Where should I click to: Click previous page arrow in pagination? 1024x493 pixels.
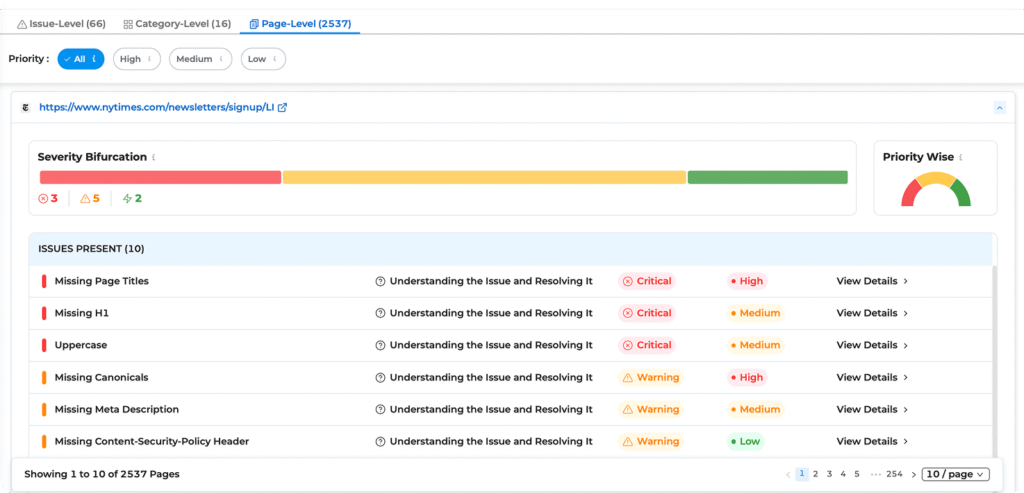(x=788, y=474)
